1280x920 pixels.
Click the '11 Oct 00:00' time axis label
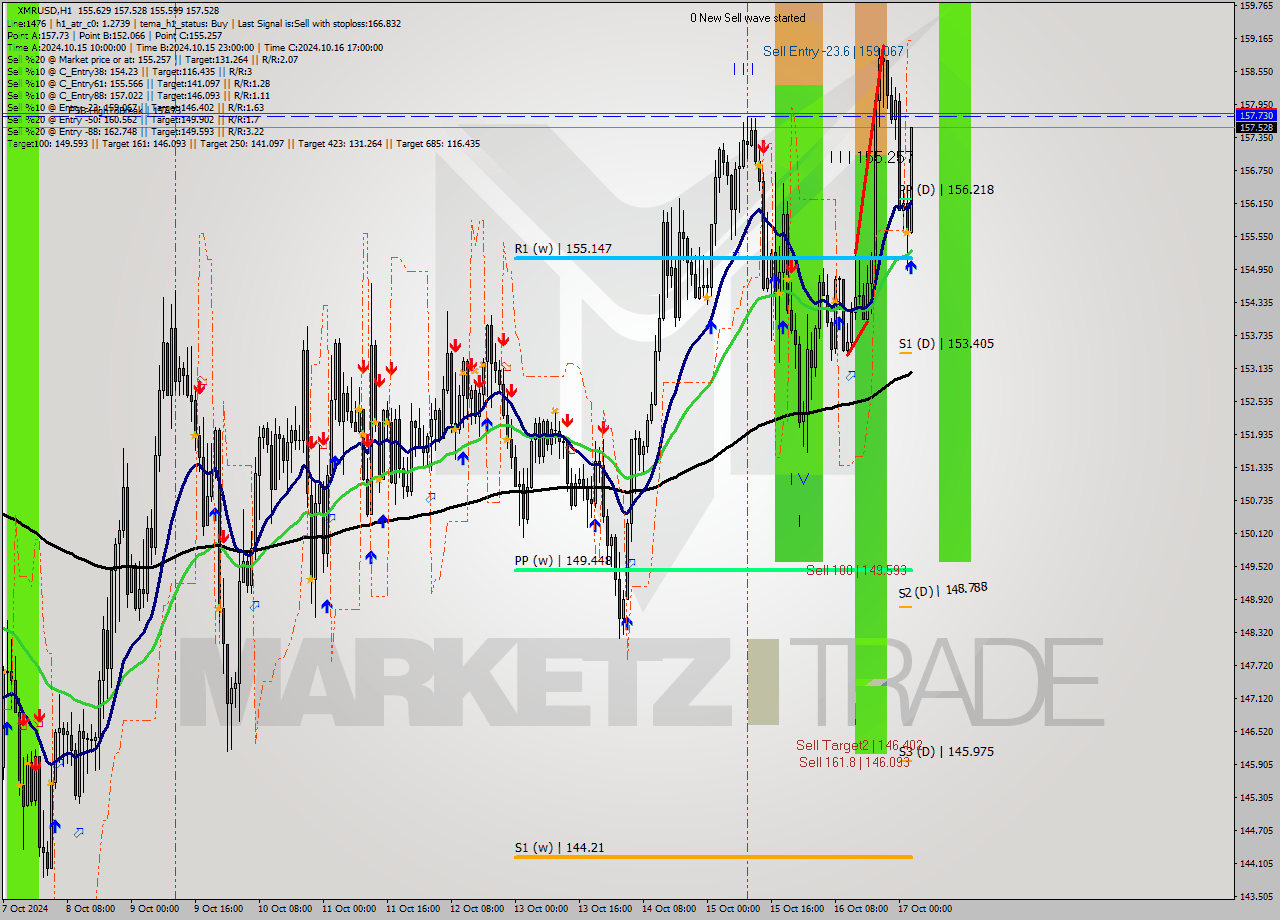click(x=348, y=909)
